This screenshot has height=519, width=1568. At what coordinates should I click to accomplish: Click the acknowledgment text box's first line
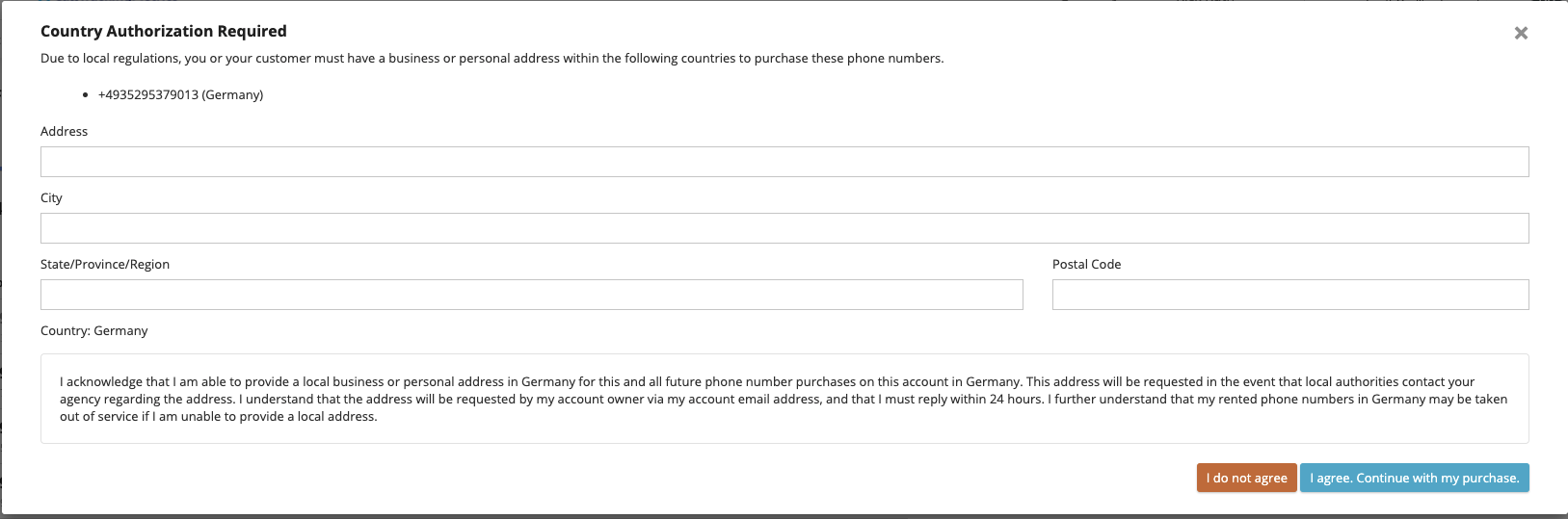point(766,381)
